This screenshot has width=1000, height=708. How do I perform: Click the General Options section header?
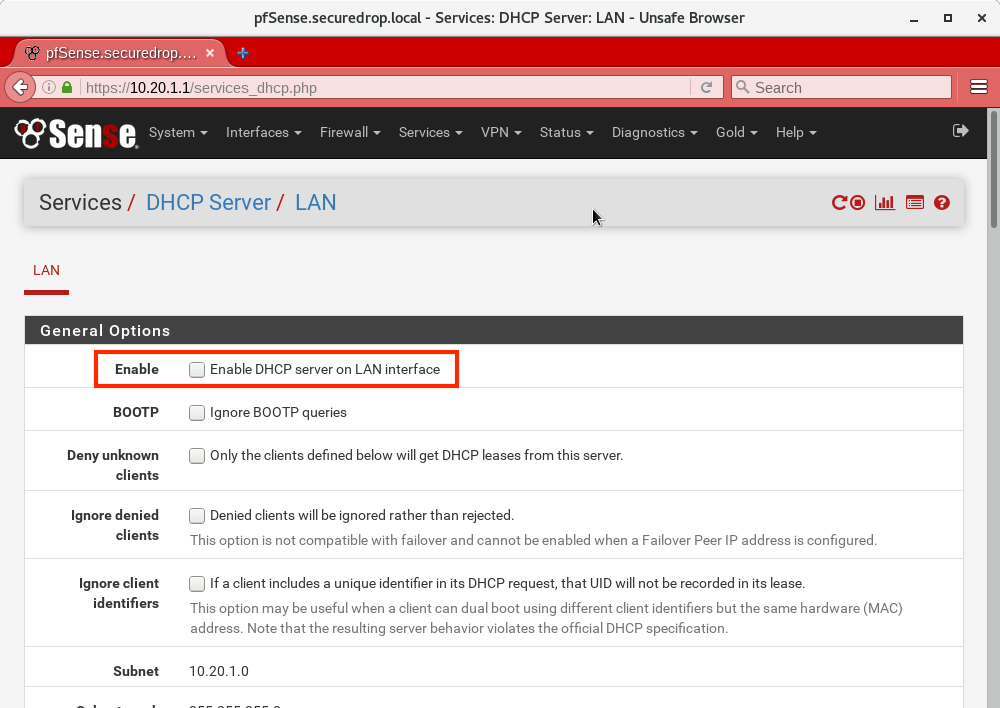[x=494, y=330]
